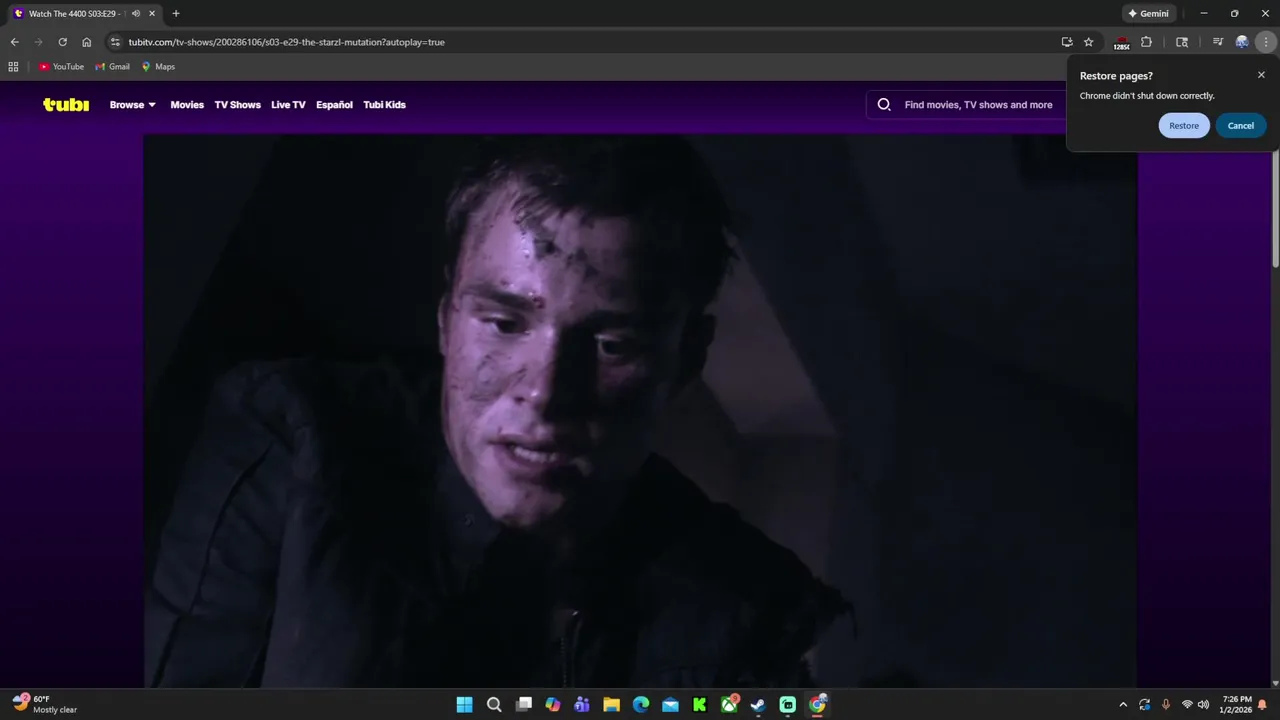The image size is (1280, 720).
Task: Open the Gemini button in Chrome
Action: (1148, 13)
